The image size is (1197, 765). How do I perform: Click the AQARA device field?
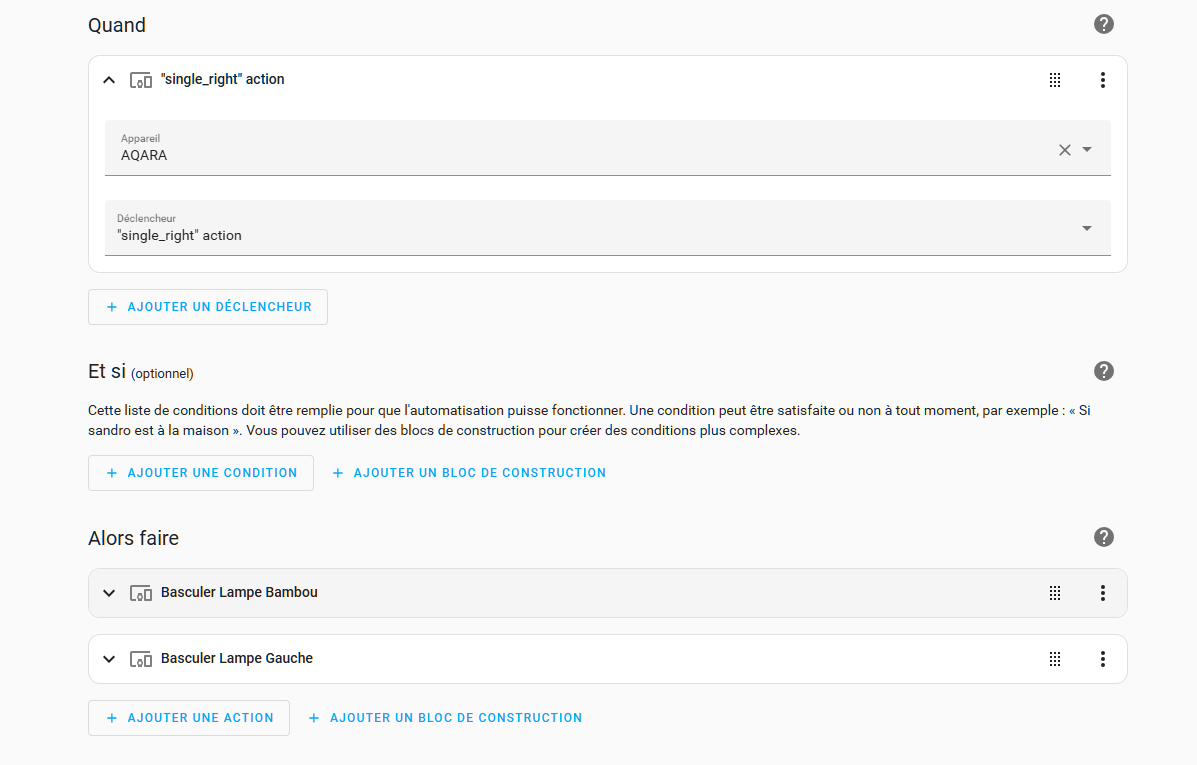pos(608,148)
